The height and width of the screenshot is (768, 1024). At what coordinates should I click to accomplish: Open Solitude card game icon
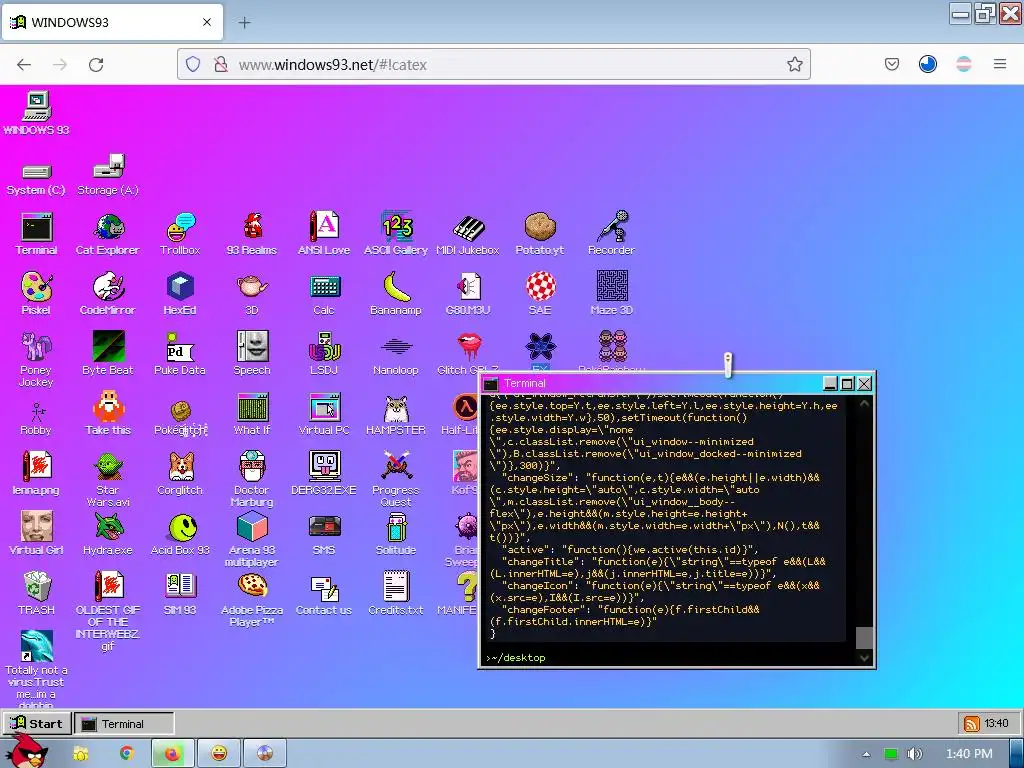click(x=396, y=534)
